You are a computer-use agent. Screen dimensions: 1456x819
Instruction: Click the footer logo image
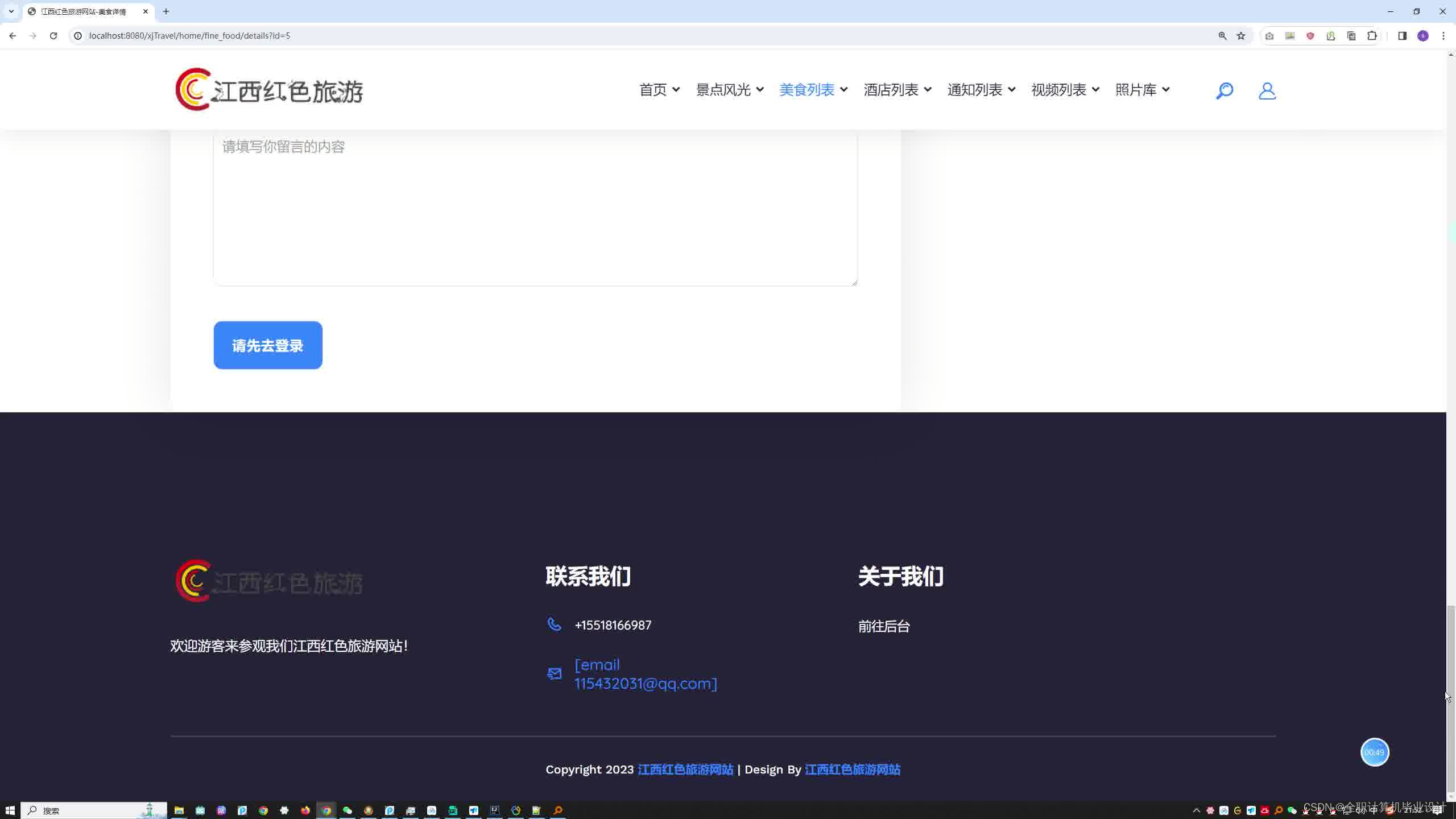tap(269, 581)
